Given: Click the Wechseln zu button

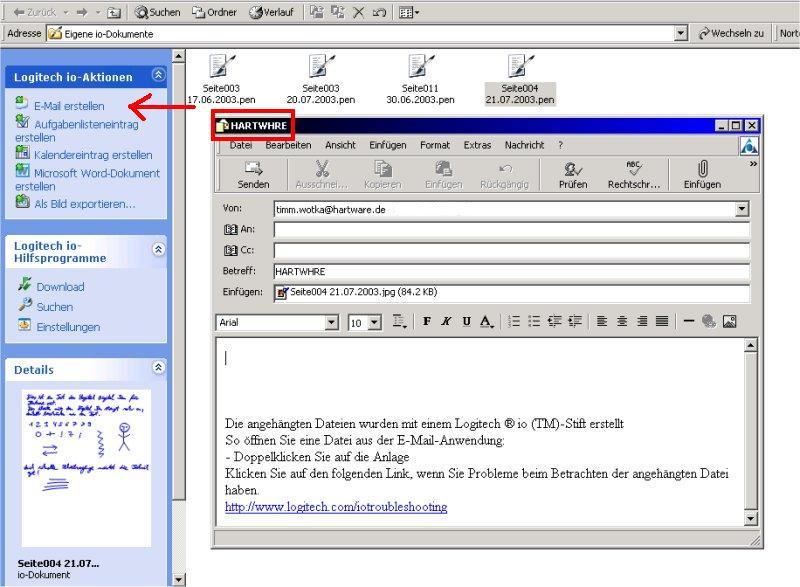Looking at the screenshot, I should click(731, 33).
